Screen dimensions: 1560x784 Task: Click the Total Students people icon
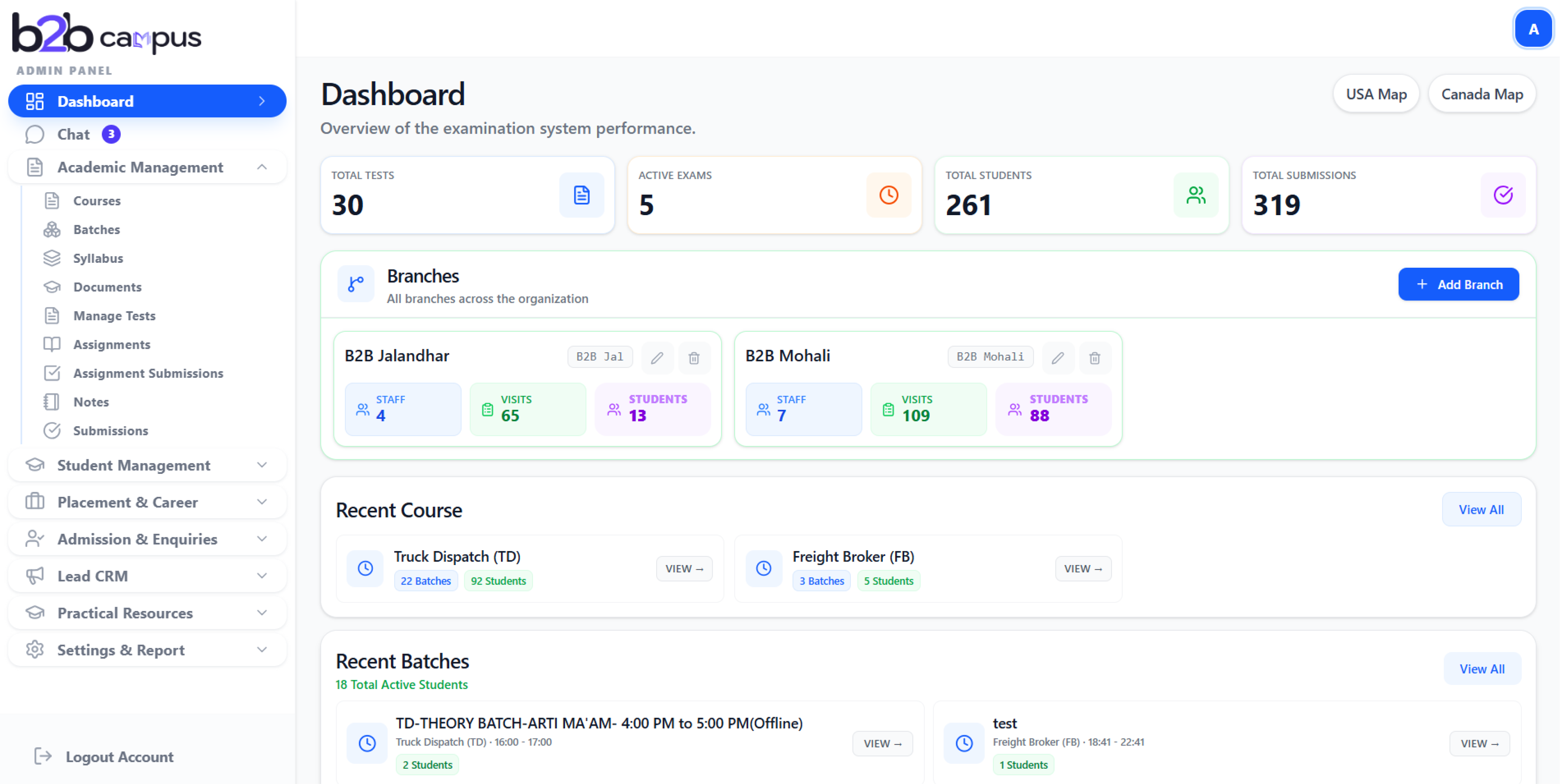tap(1196, 195)
